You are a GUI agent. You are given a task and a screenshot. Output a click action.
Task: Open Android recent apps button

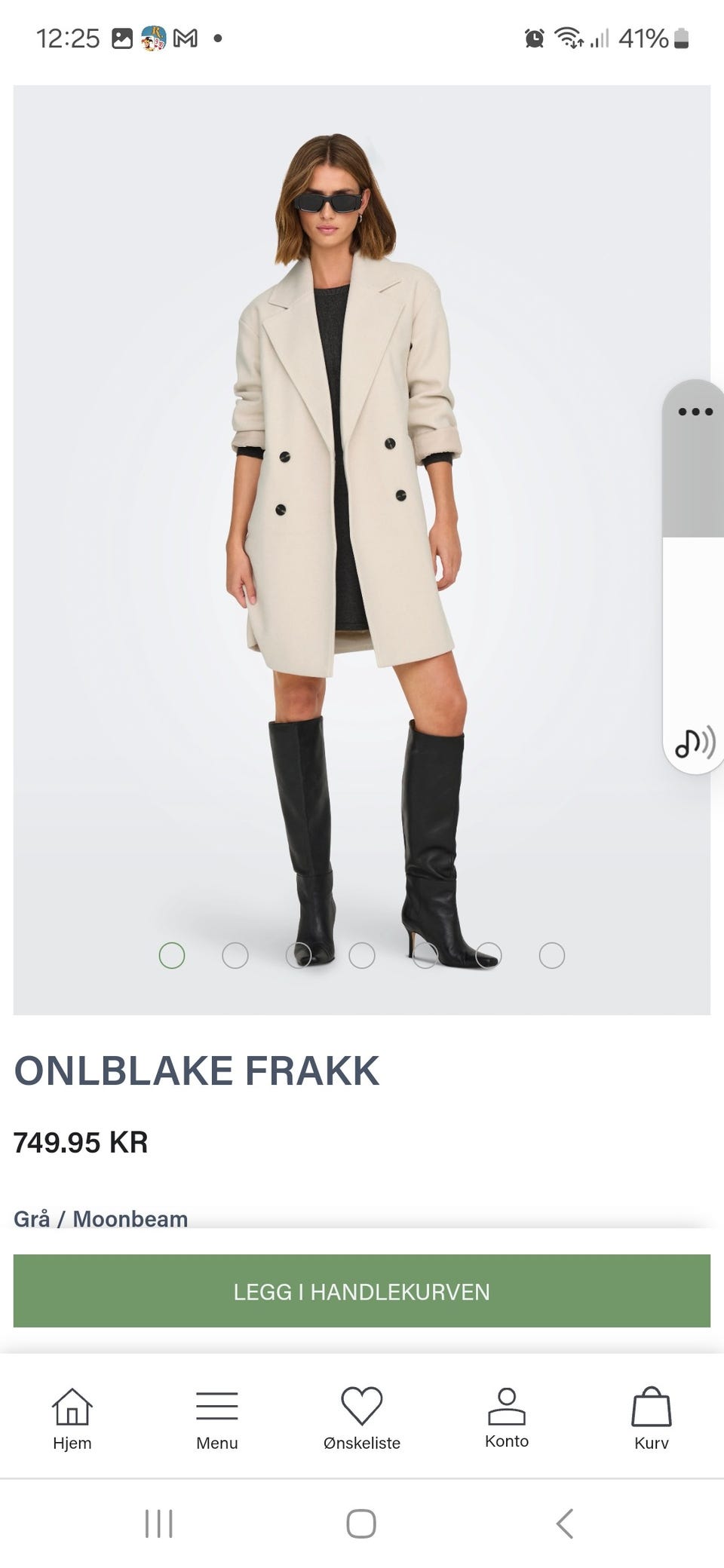(158, 1524)
